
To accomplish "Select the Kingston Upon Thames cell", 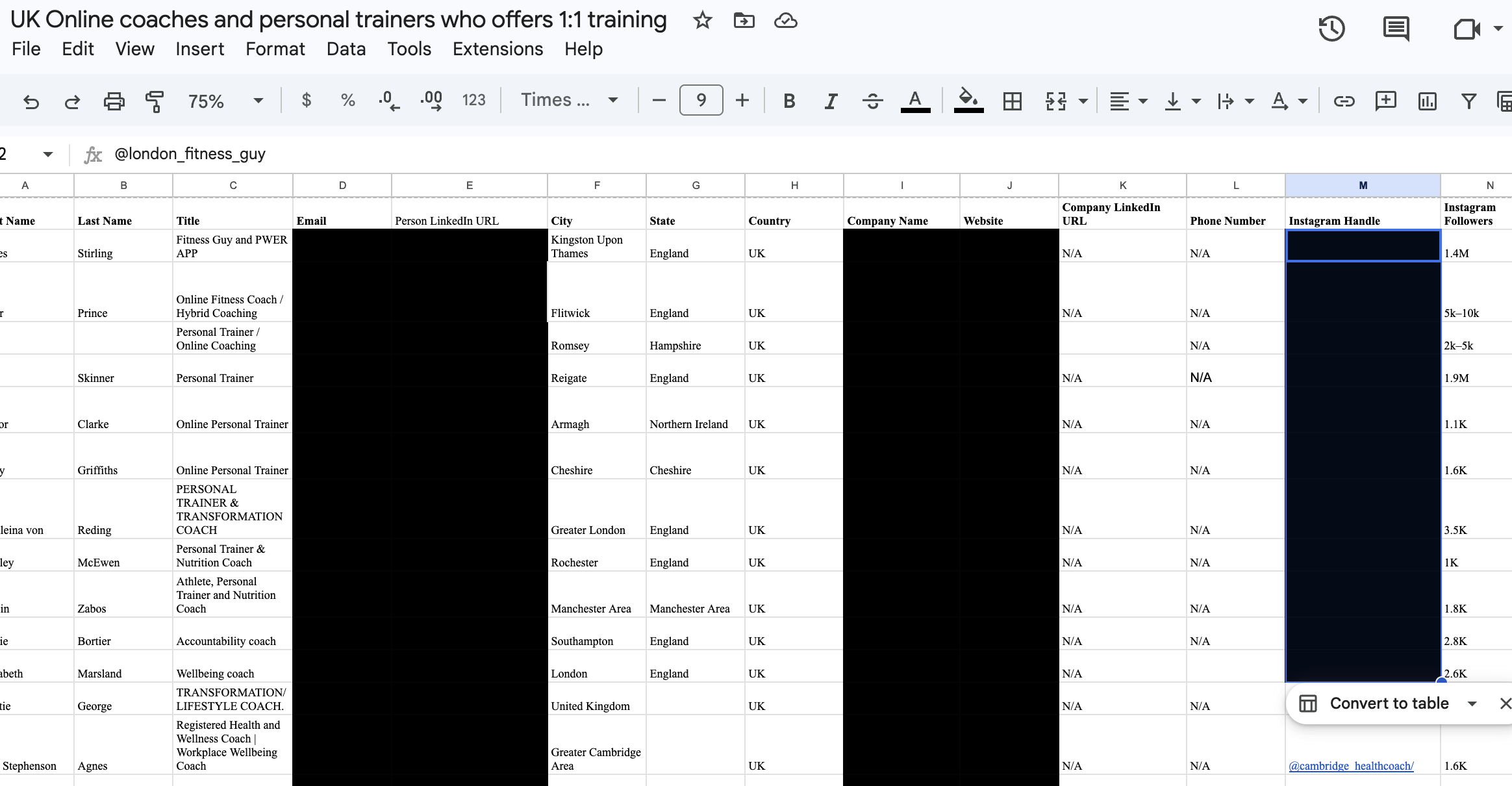I will [597, 246].
